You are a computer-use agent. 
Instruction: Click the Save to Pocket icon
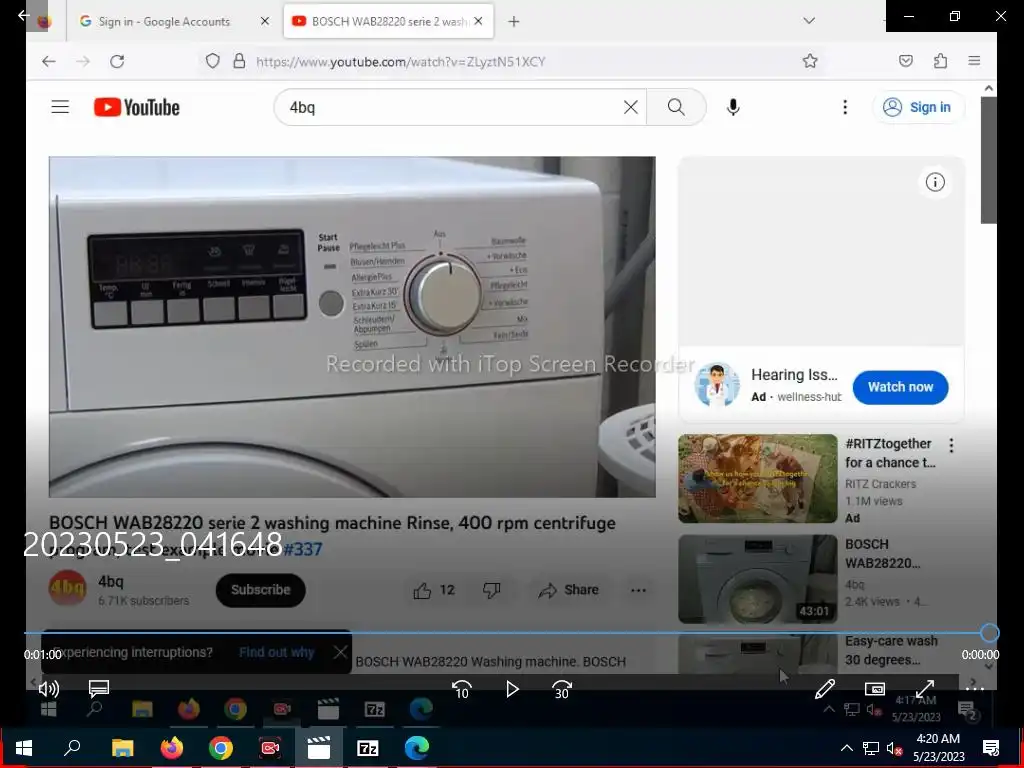[905, 61]
